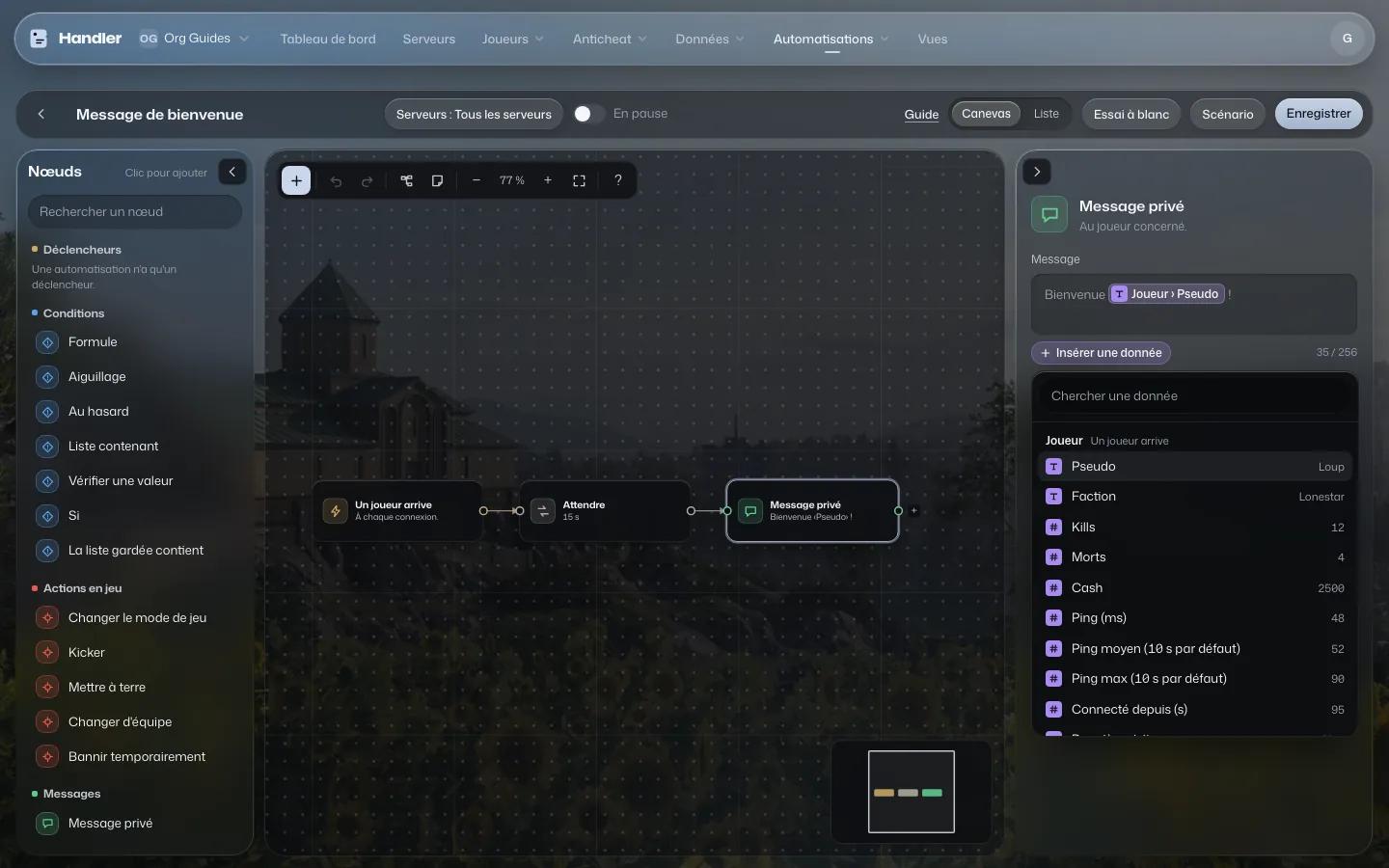Image resolution: width=1389 pixels, height=868 pixels.
Task: Collapse the right properties panel
Action: point(1037,172)
